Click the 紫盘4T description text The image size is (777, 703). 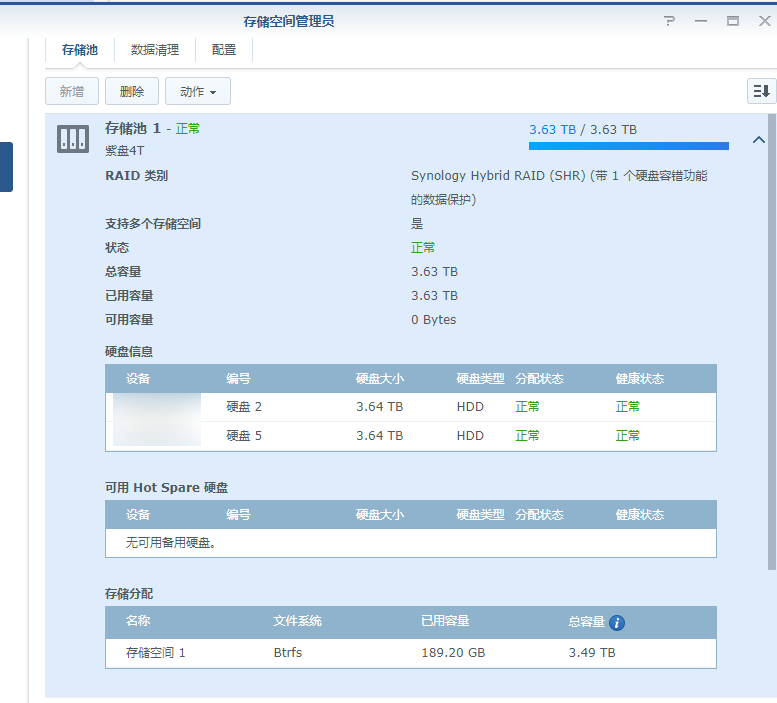pos(124,151)
